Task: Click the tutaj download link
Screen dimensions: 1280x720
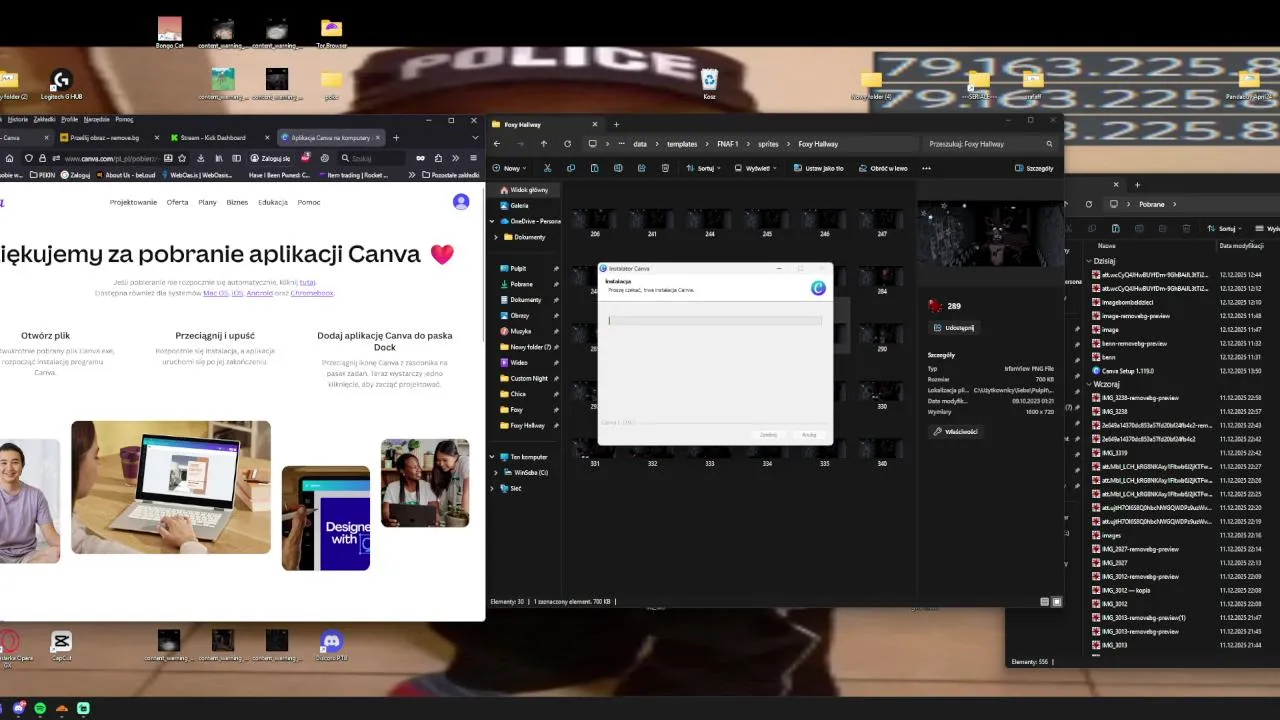Action: click(x=308, y=283)
